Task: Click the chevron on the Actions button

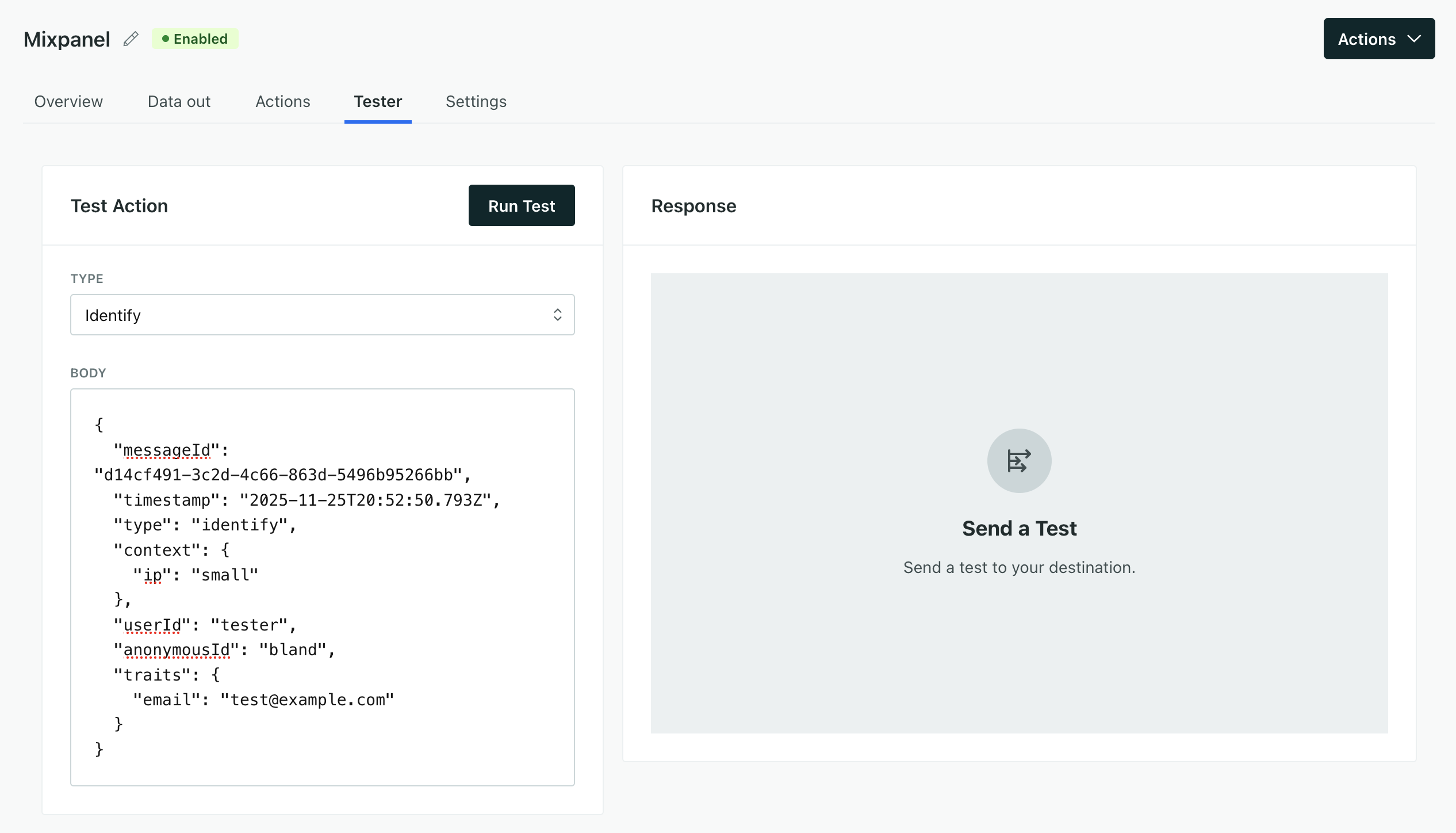Action: coord(1415,39)
